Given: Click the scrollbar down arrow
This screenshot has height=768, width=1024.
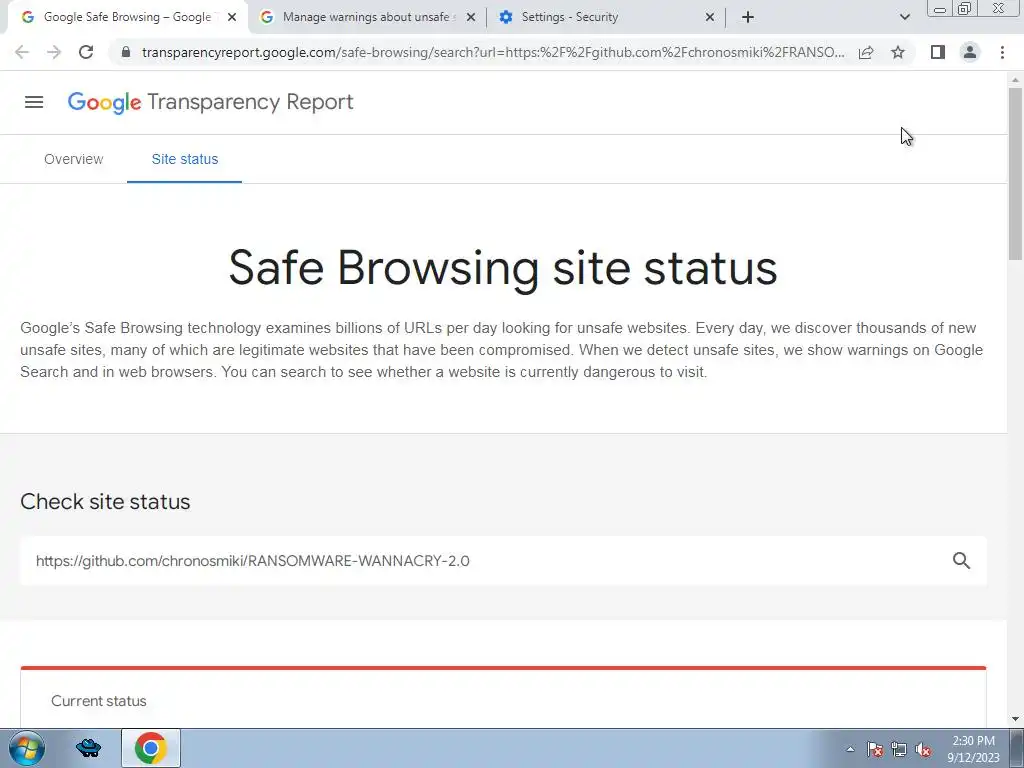Looking at the screenshot, I should pyautogui.click(x=1016, y=719).
